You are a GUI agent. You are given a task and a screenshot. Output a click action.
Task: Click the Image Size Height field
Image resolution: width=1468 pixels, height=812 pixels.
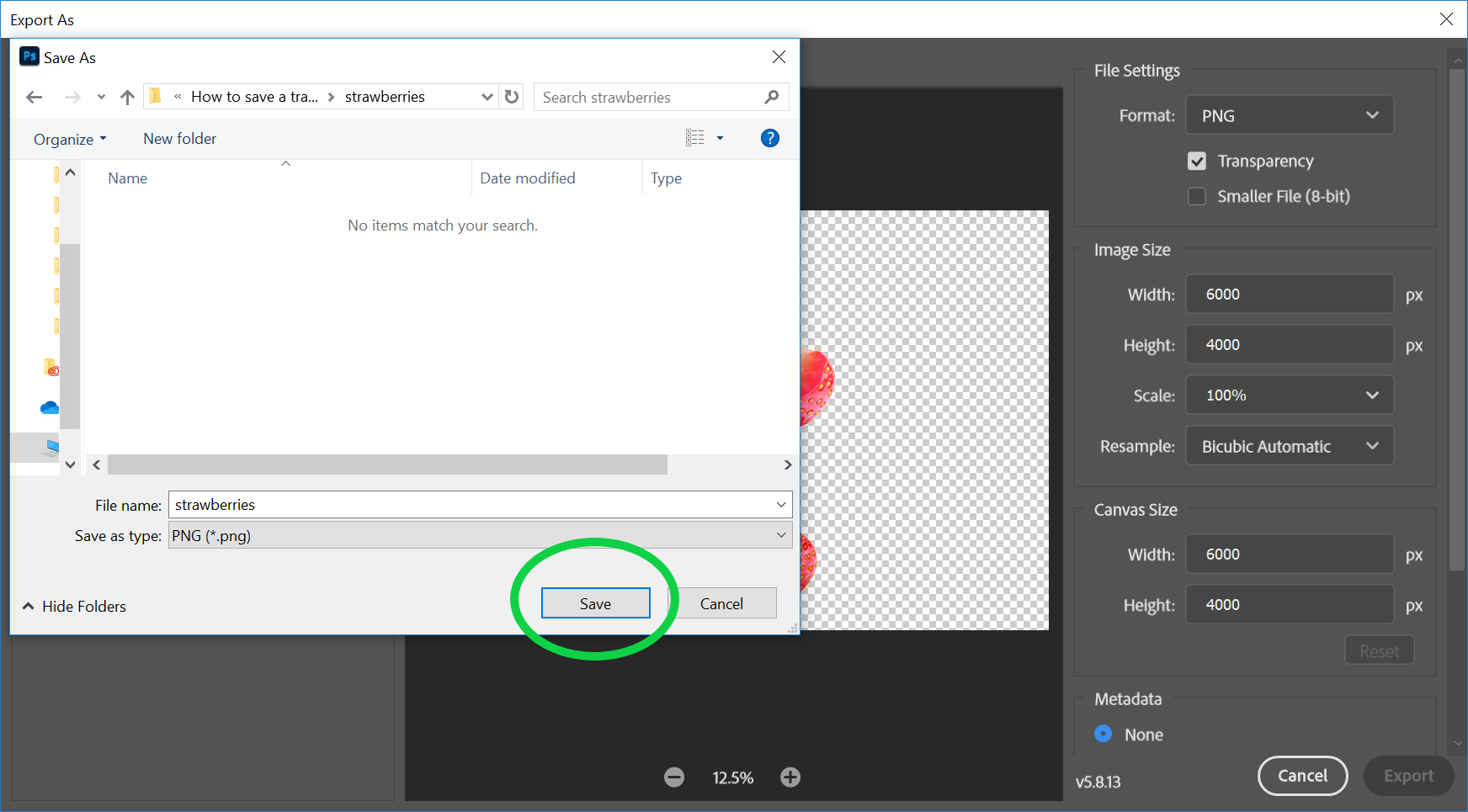pyautogui.click(x=1290, y=344)
